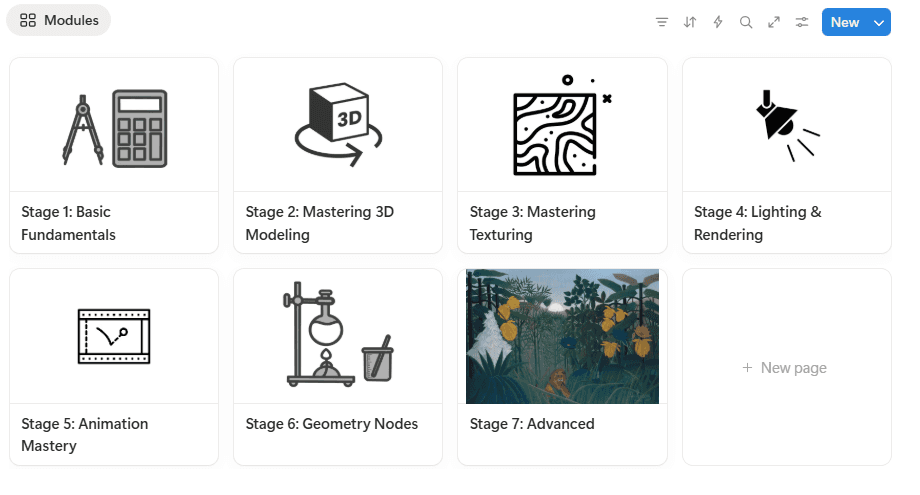This screenshot has width=920, height=495.
Task: Click the chemistry flask cover image
Action: click(338, 336)
